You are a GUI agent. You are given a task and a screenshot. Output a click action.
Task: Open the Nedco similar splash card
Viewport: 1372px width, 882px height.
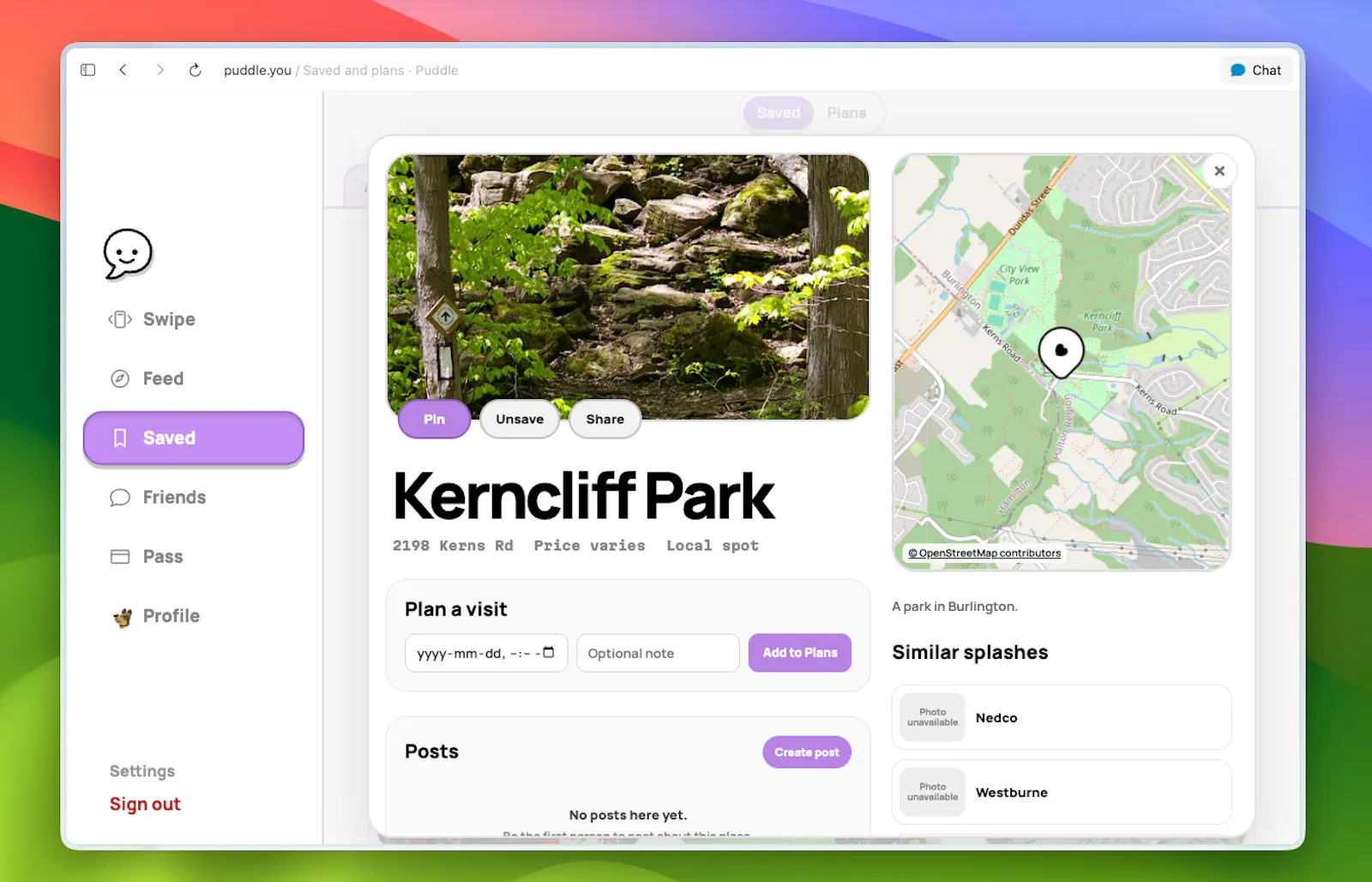click(x=1062, y=718)
